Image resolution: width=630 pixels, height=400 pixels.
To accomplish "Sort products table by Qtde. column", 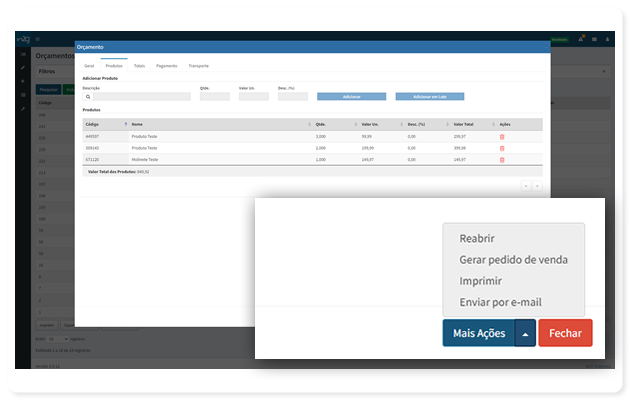I will point(336,124).
